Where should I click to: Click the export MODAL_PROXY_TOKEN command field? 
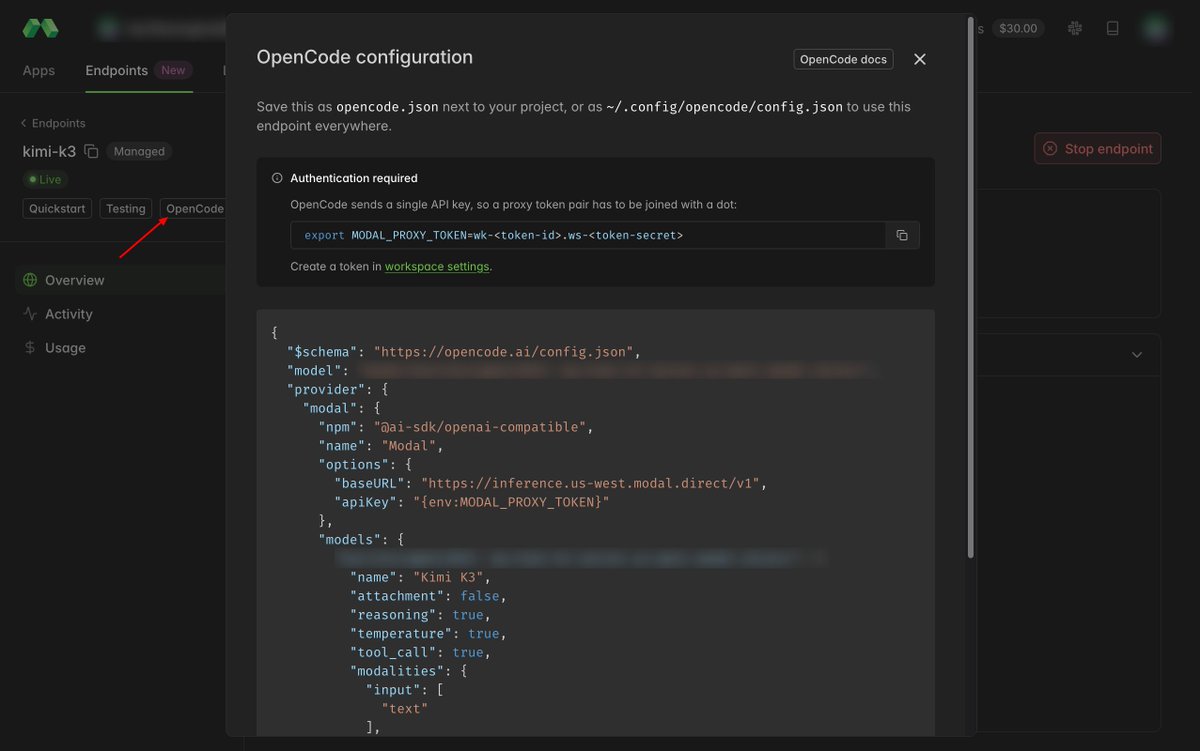[588, 235]
